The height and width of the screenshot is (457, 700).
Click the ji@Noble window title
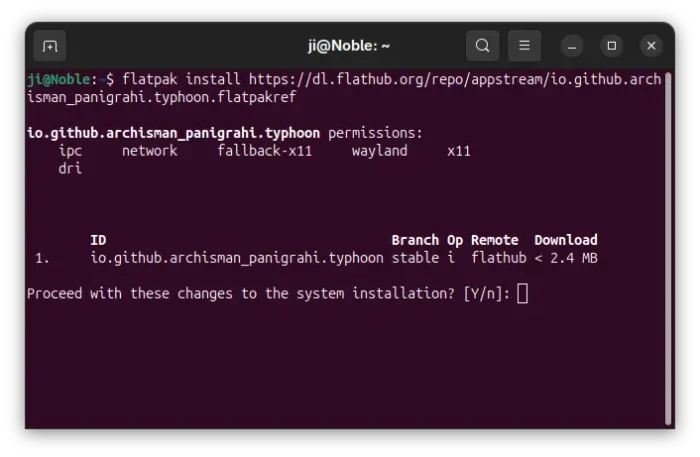349,46
